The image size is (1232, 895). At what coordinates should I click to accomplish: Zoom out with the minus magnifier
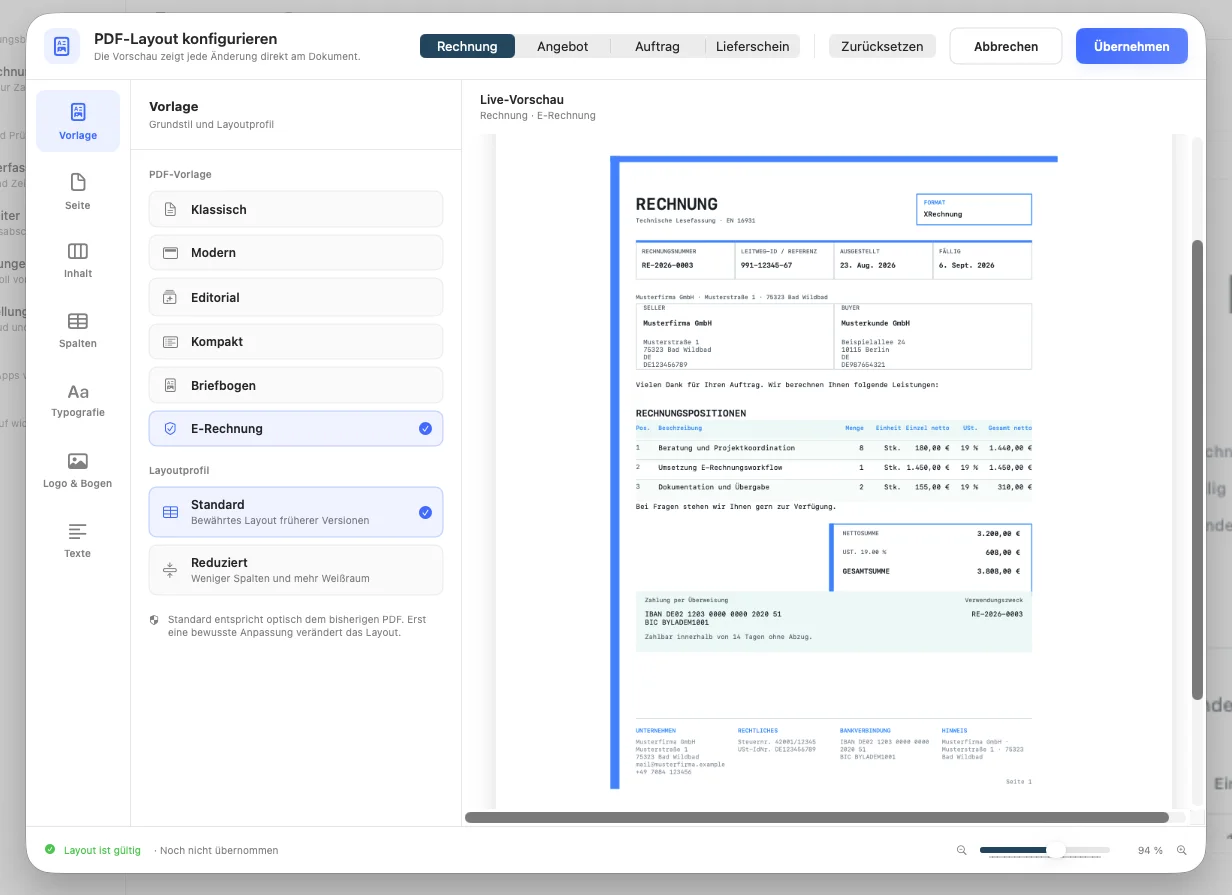[x=962, y=850]
